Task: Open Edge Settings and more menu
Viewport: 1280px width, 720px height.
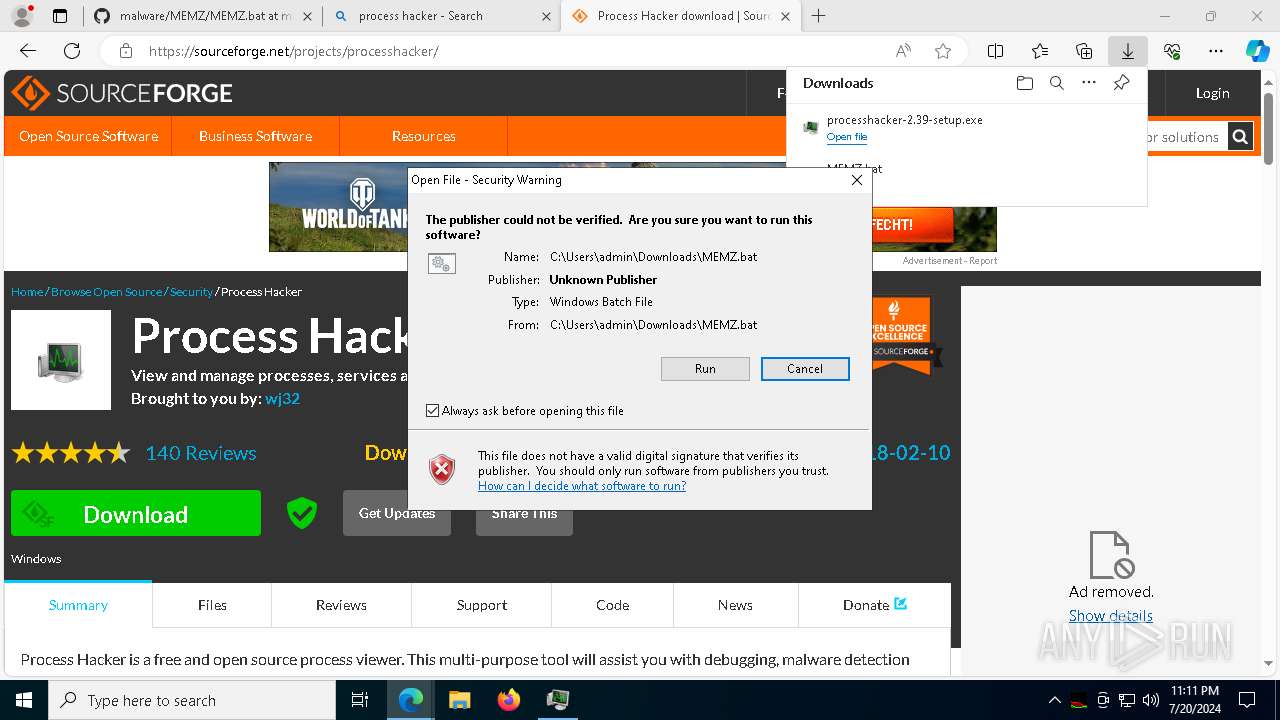Action: click(x=1216, y=51)
